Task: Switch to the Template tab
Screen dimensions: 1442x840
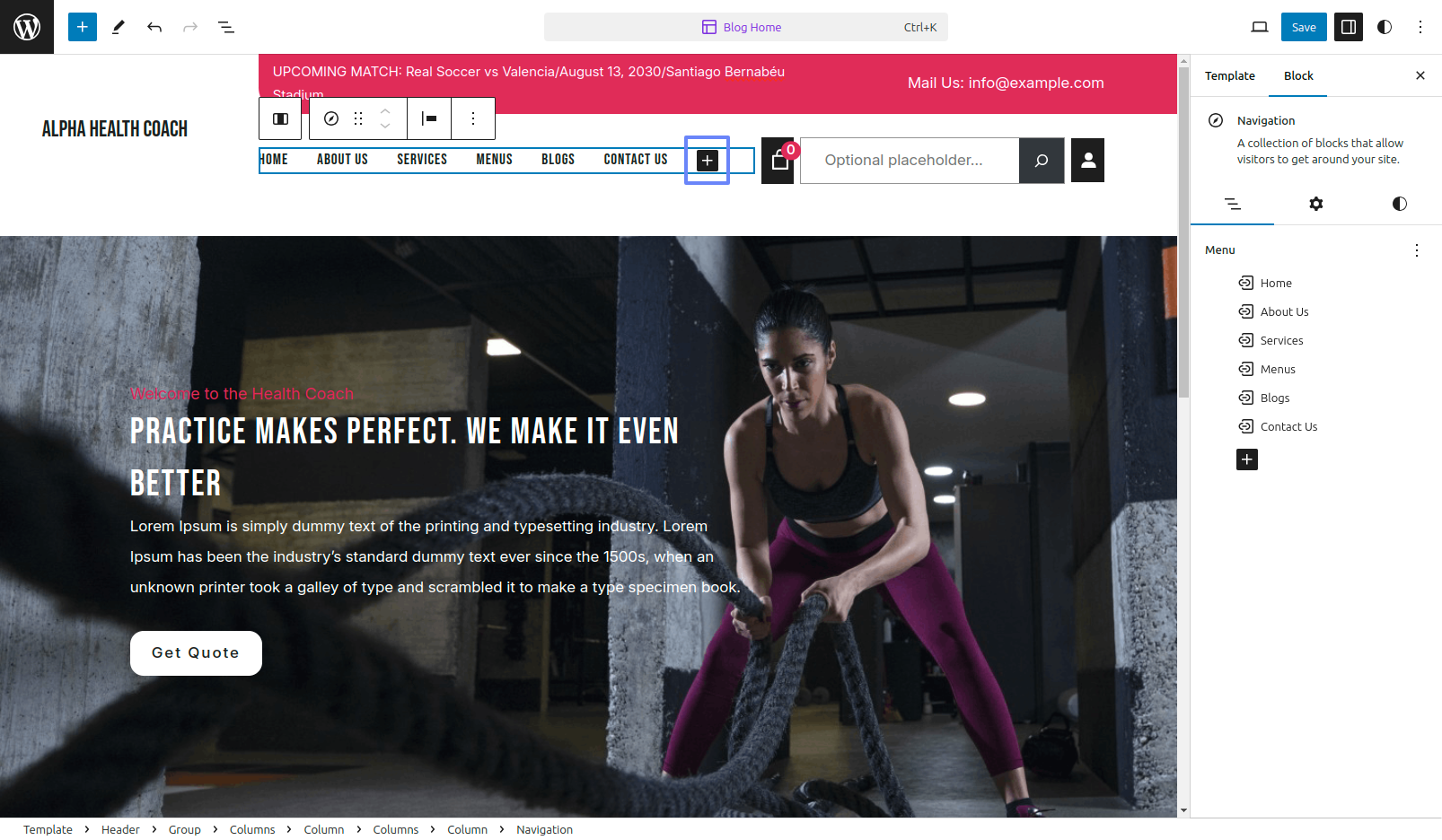Action: coord(1230,75)
